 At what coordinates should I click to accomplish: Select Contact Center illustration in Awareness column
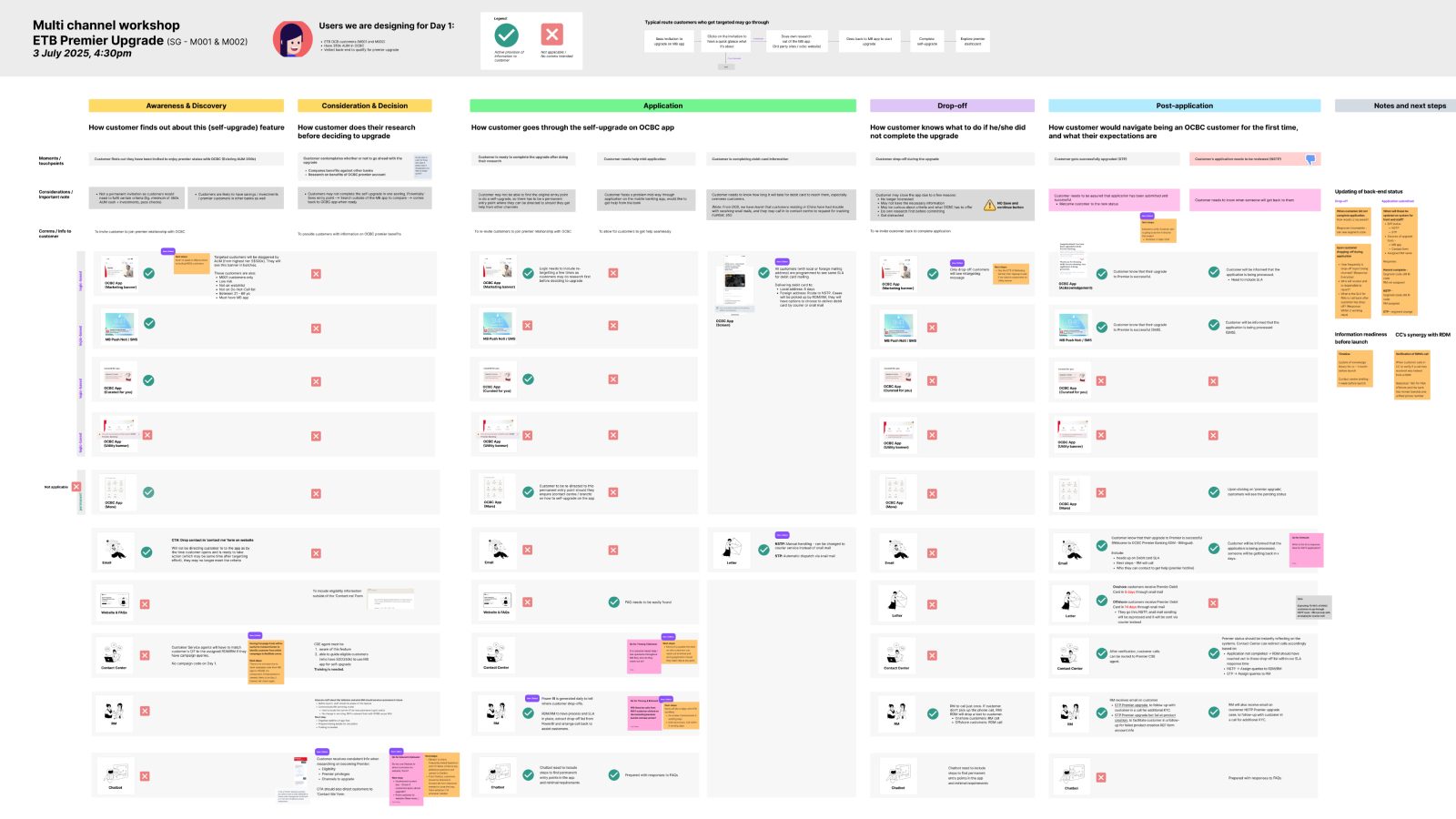click(114, 653)
